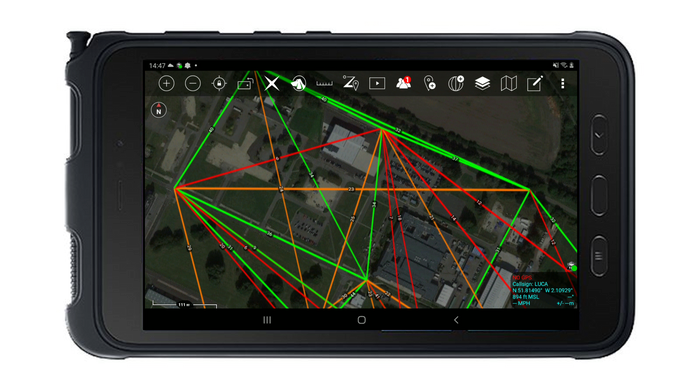The height and width of the screenshot is (375, 700).
Task: Open the overlay layers stack icon
Action: pyautogui.click(x=482, y=83)
